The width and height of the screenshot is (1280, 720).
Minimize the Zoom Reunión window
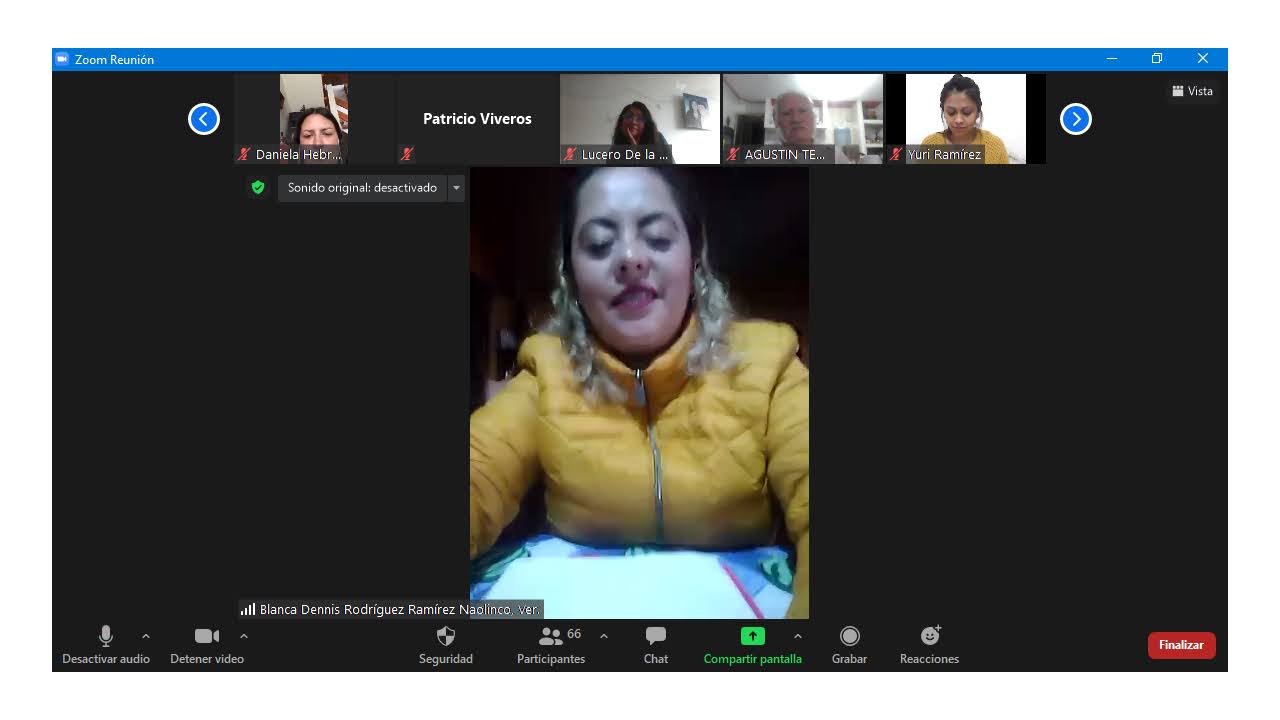click(x=1112, y=59)
